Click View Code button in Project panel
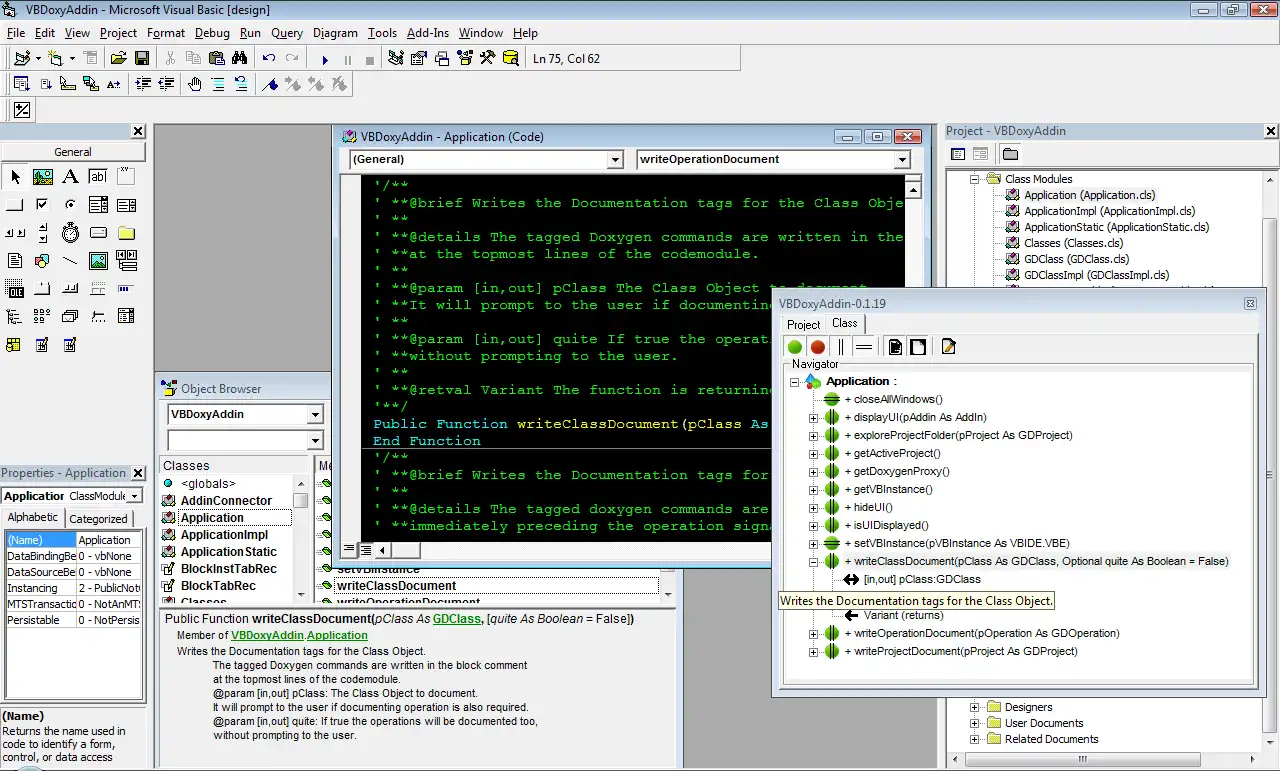Image resolution: width=1280 pixels, height=771 pixels. [x=958, y=154]
